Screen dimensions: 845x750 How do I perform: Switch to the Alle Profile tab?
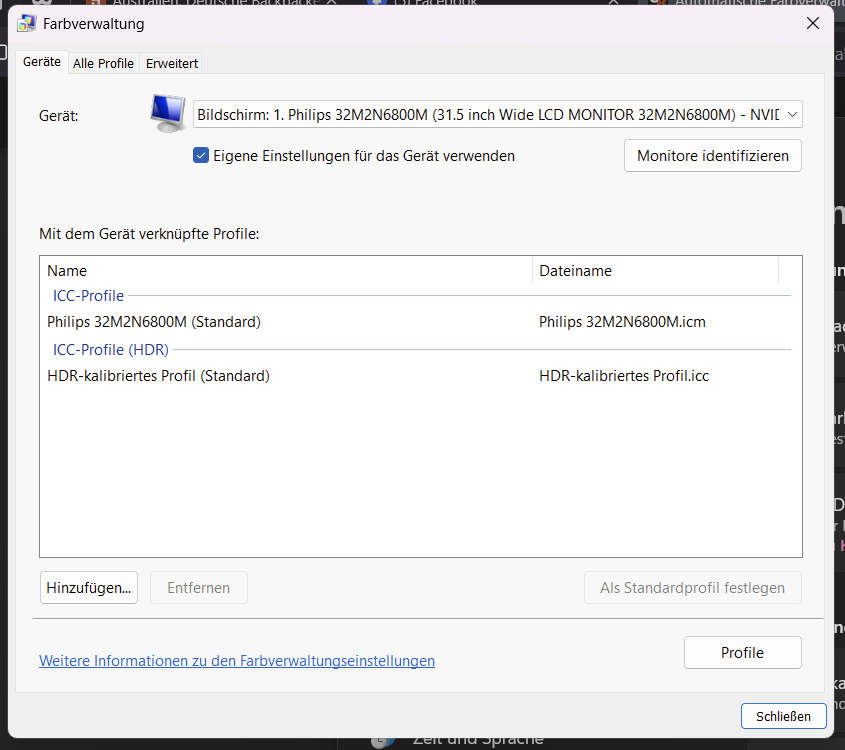[x=103, y=63]
